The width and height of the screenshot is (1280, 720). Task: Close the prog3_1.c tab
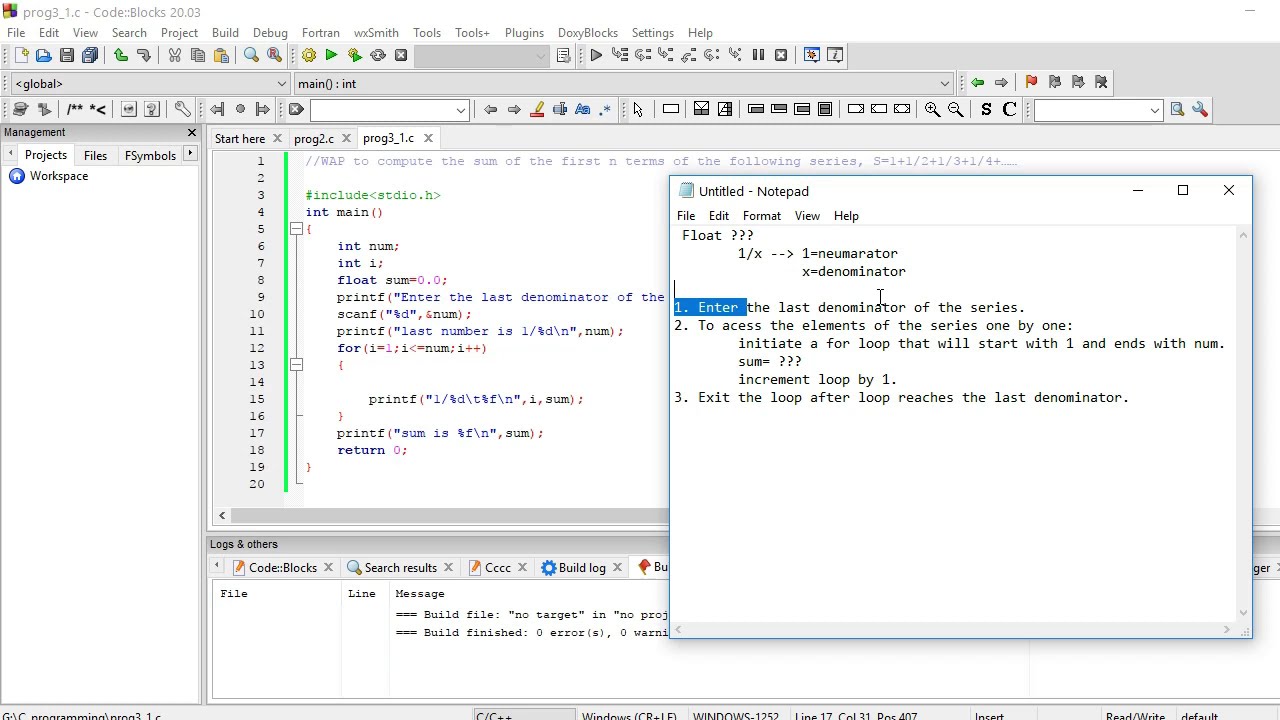[428, 139]
